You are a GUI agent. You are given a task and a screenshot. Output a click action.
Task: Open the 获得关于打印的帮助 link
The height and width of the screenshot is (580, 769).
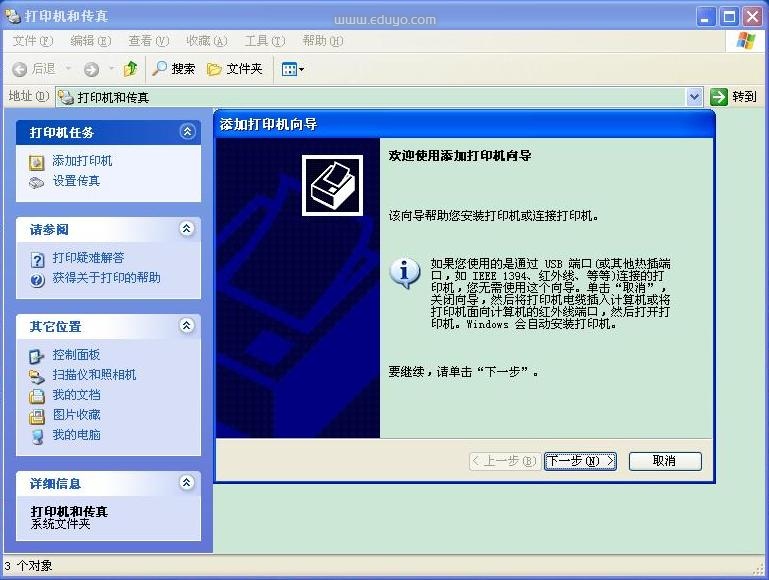[106, 278]
